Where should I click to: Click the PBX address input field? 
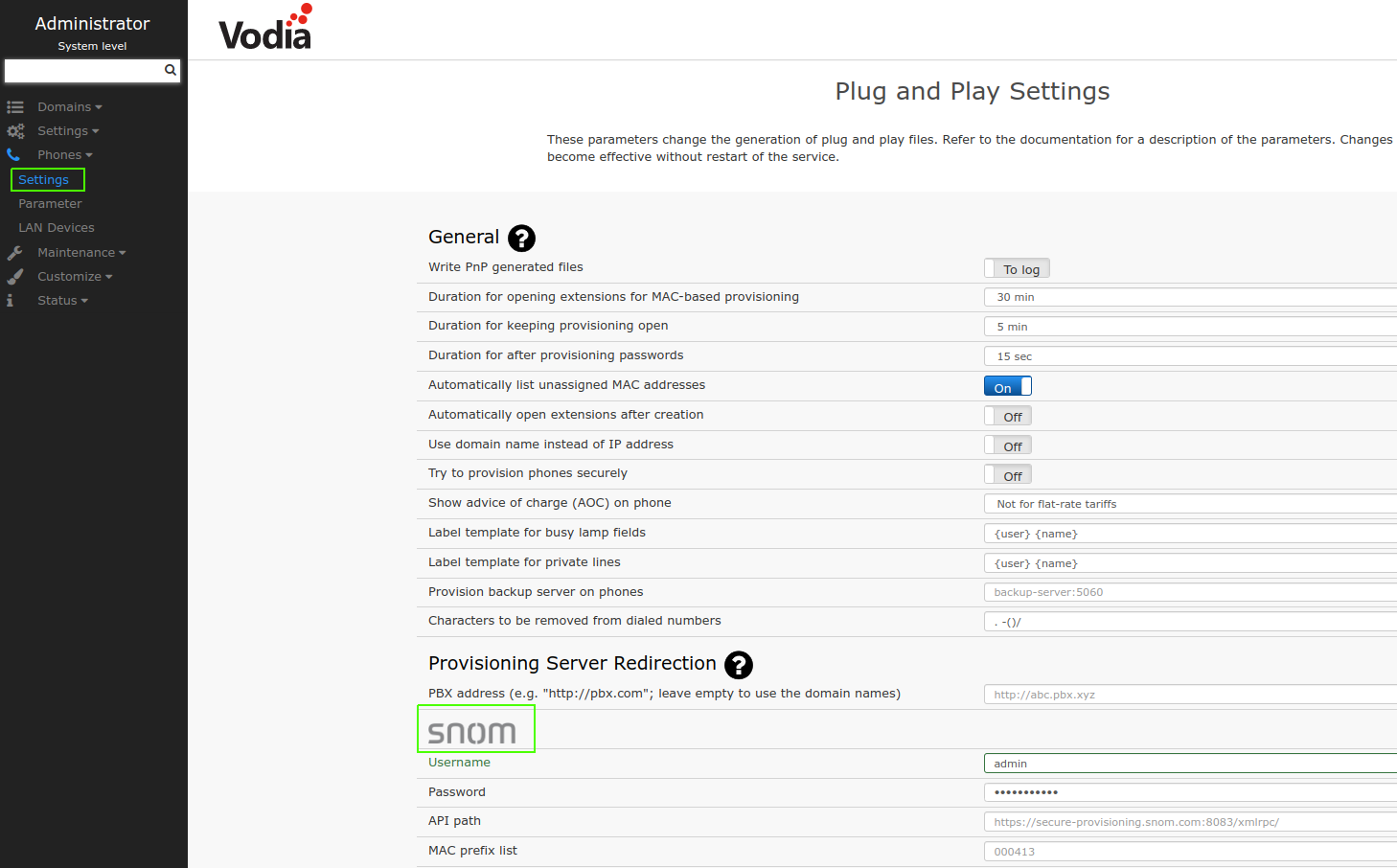click(x=1190, y=695)
